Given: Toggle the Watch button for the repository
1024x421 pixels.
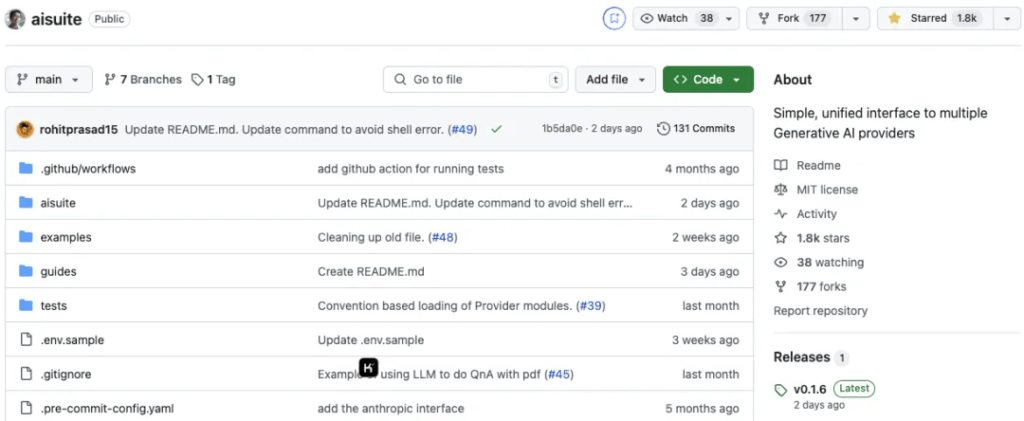Looking at the screenshot, I should 677,18.
